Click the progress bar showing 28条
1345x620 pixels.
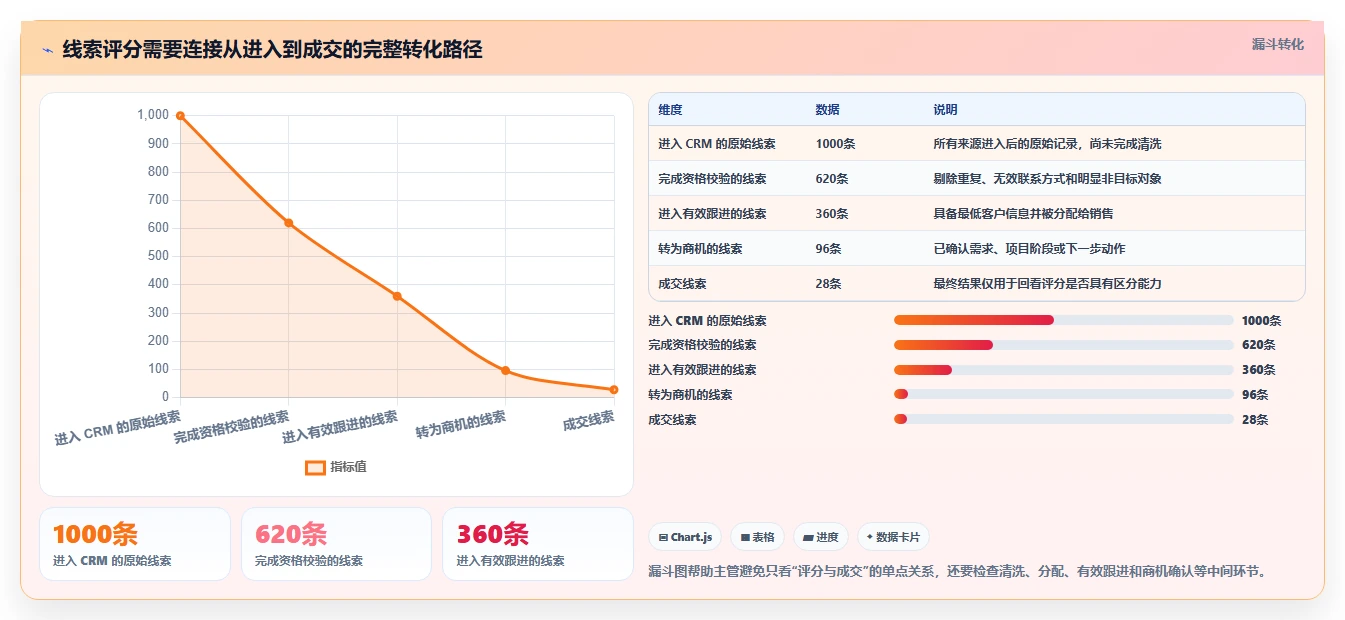(1063, 419)
